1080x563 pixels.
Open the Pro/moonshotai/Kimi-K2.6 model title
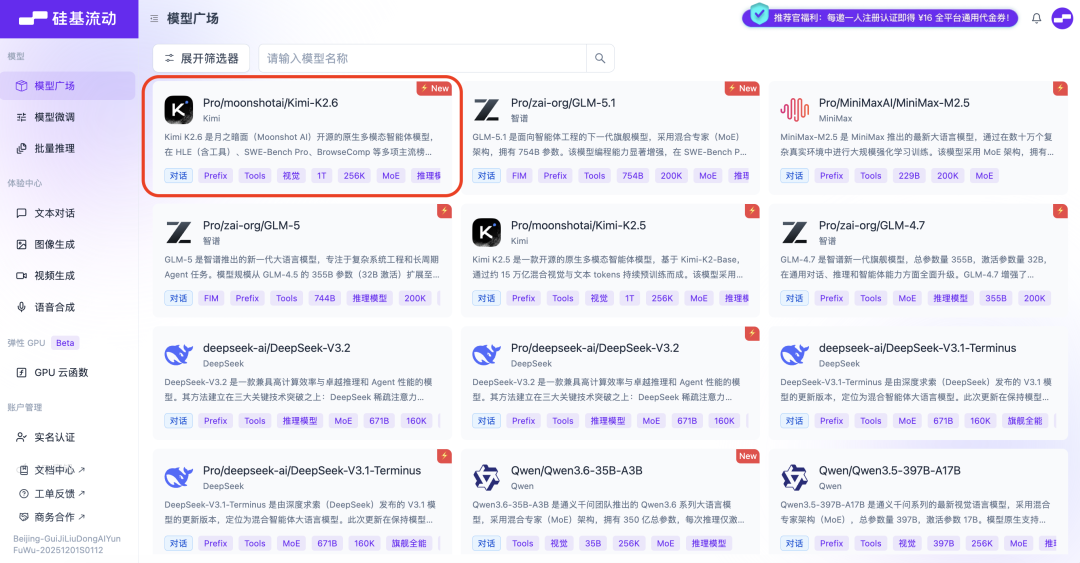[270, 103]
